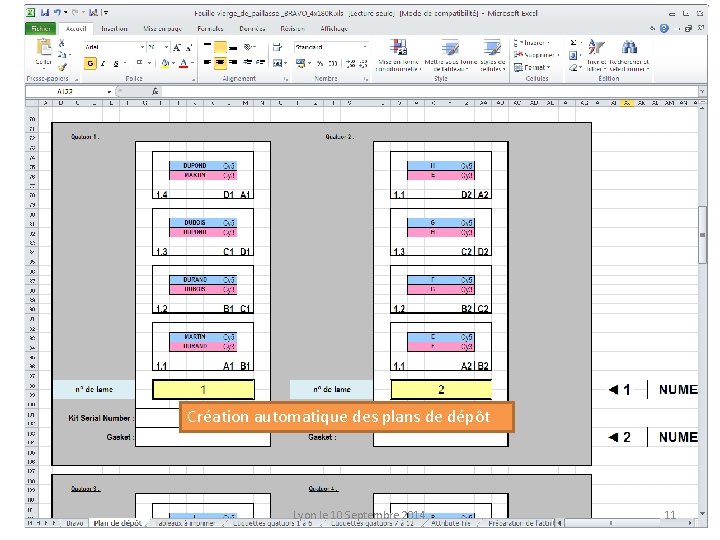Click the Clear eraser icon in Édition
The image size is (720, 540).
click(573, 68)
